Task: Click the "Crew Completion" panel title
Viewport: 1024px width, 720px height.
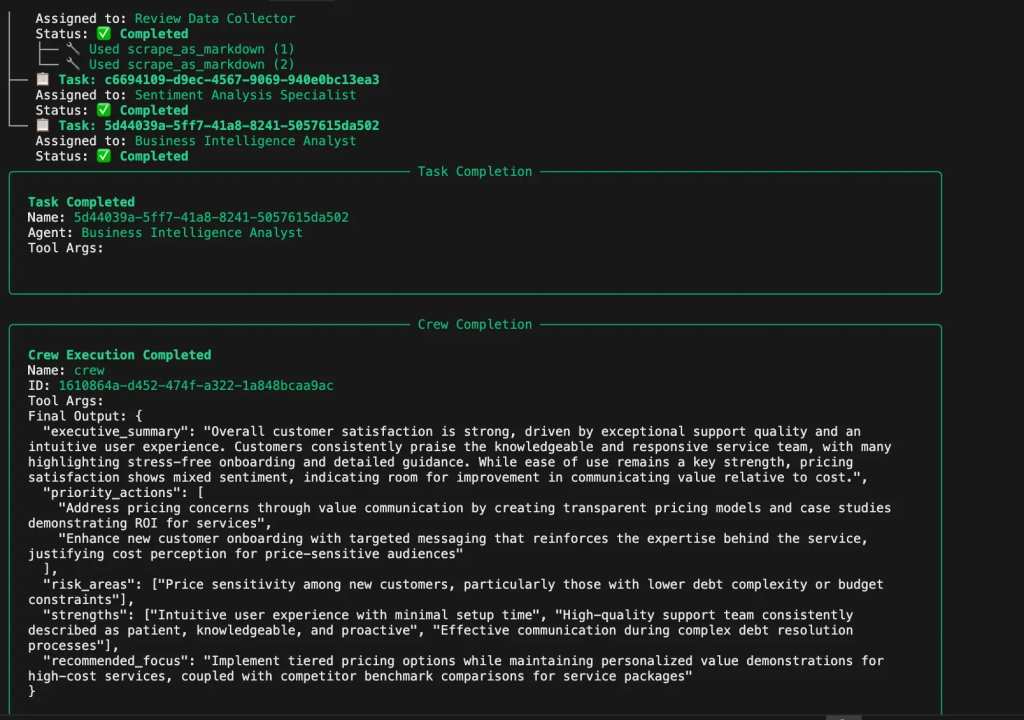Action: (475, 325)
